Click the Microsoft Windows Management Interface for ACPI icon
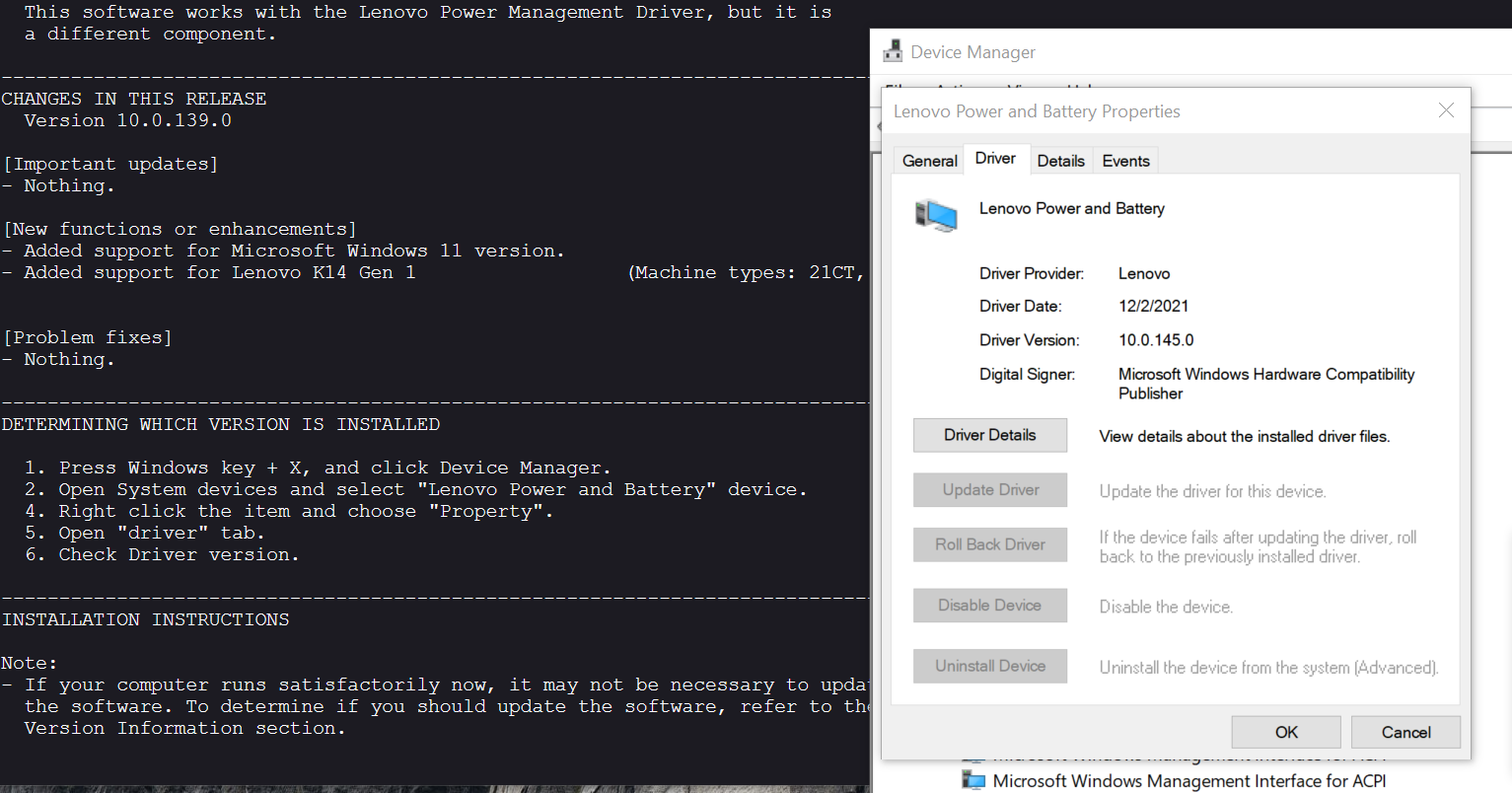 point(973,781)
